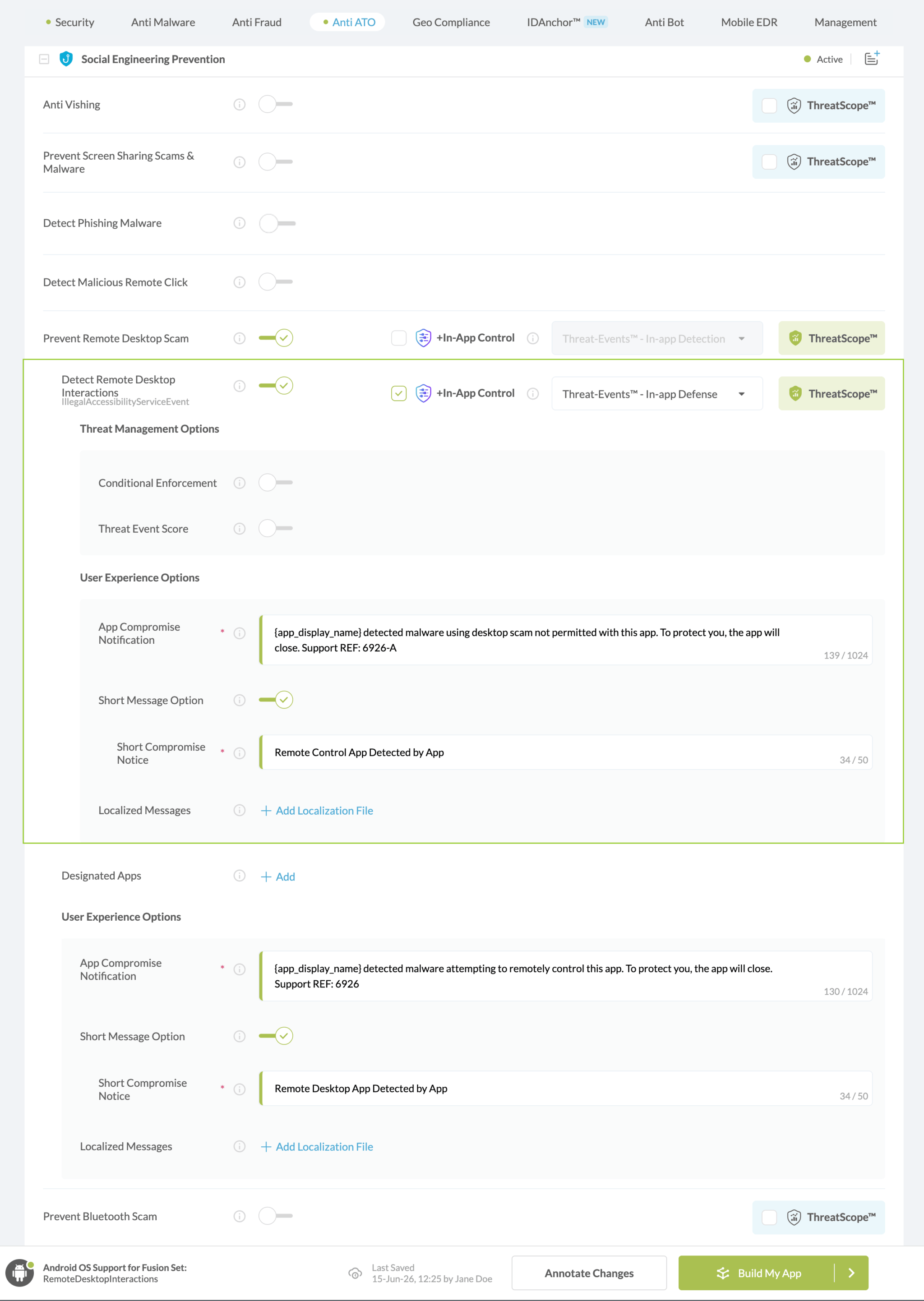Viewport: 924px width, 1301px height.
Task: Open the add annotation notes icon
Action: pyautogui.click(x=872, y=59)
